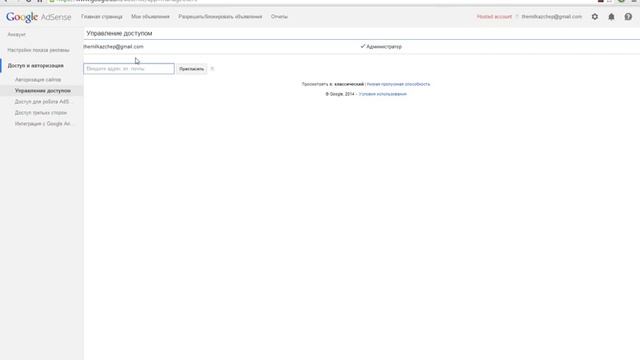640x360 pixels.
Task: Open the Условия использования link
Action: click(382, 94)
